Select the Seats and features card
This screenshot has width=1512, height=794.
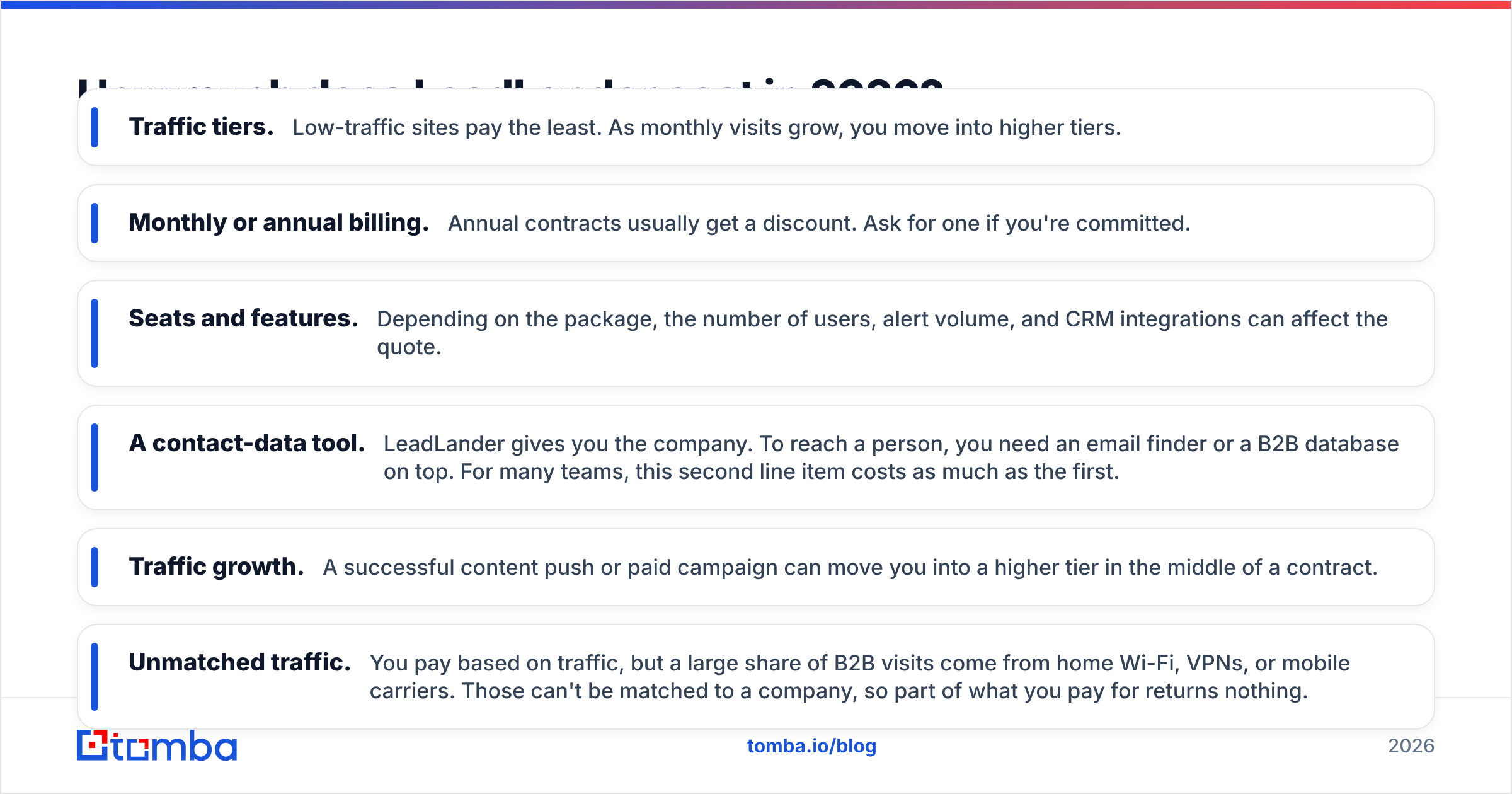(x=755, y=333)
